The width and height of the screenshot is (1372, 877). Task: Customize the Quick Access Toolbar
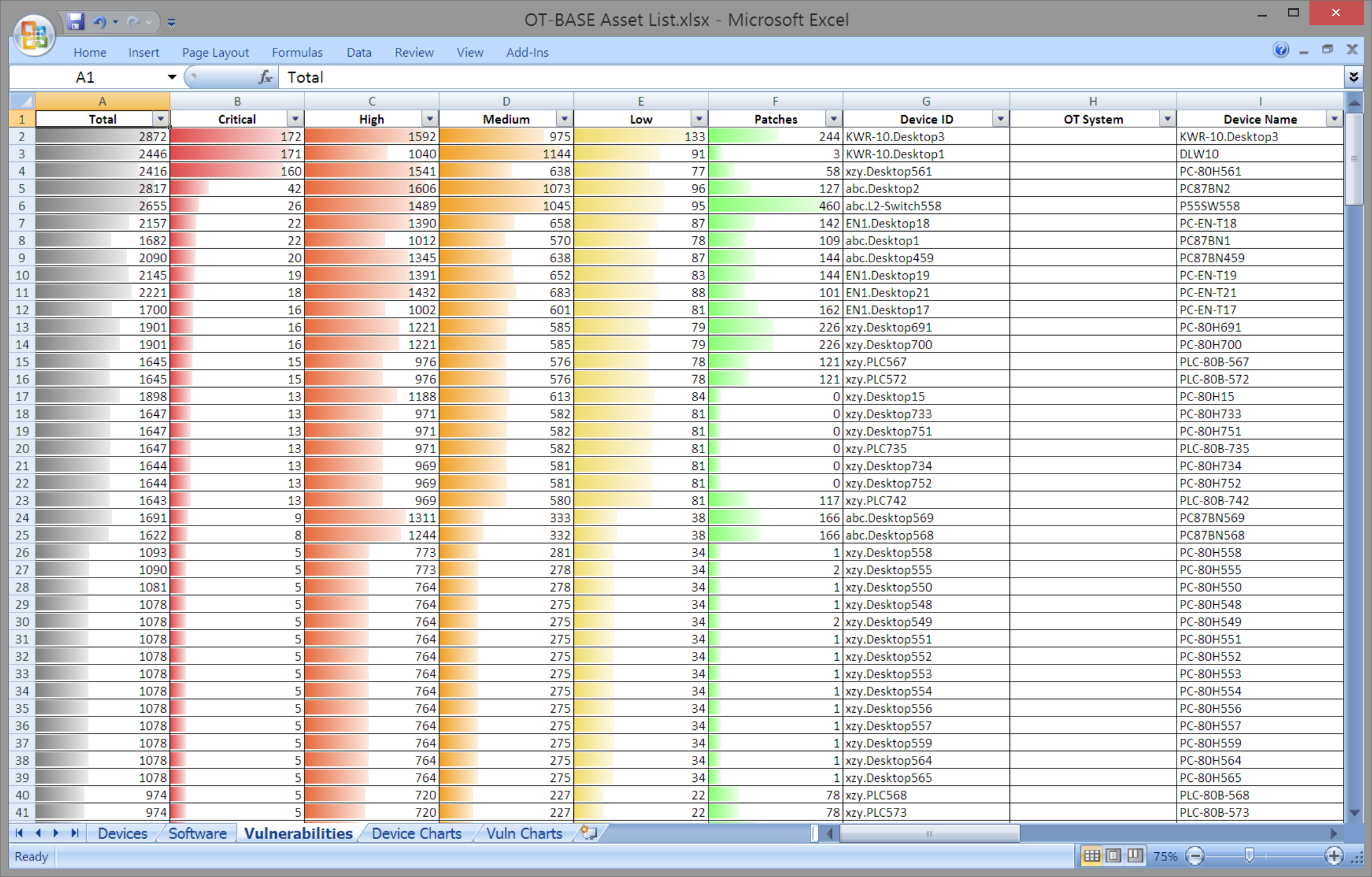171,22
